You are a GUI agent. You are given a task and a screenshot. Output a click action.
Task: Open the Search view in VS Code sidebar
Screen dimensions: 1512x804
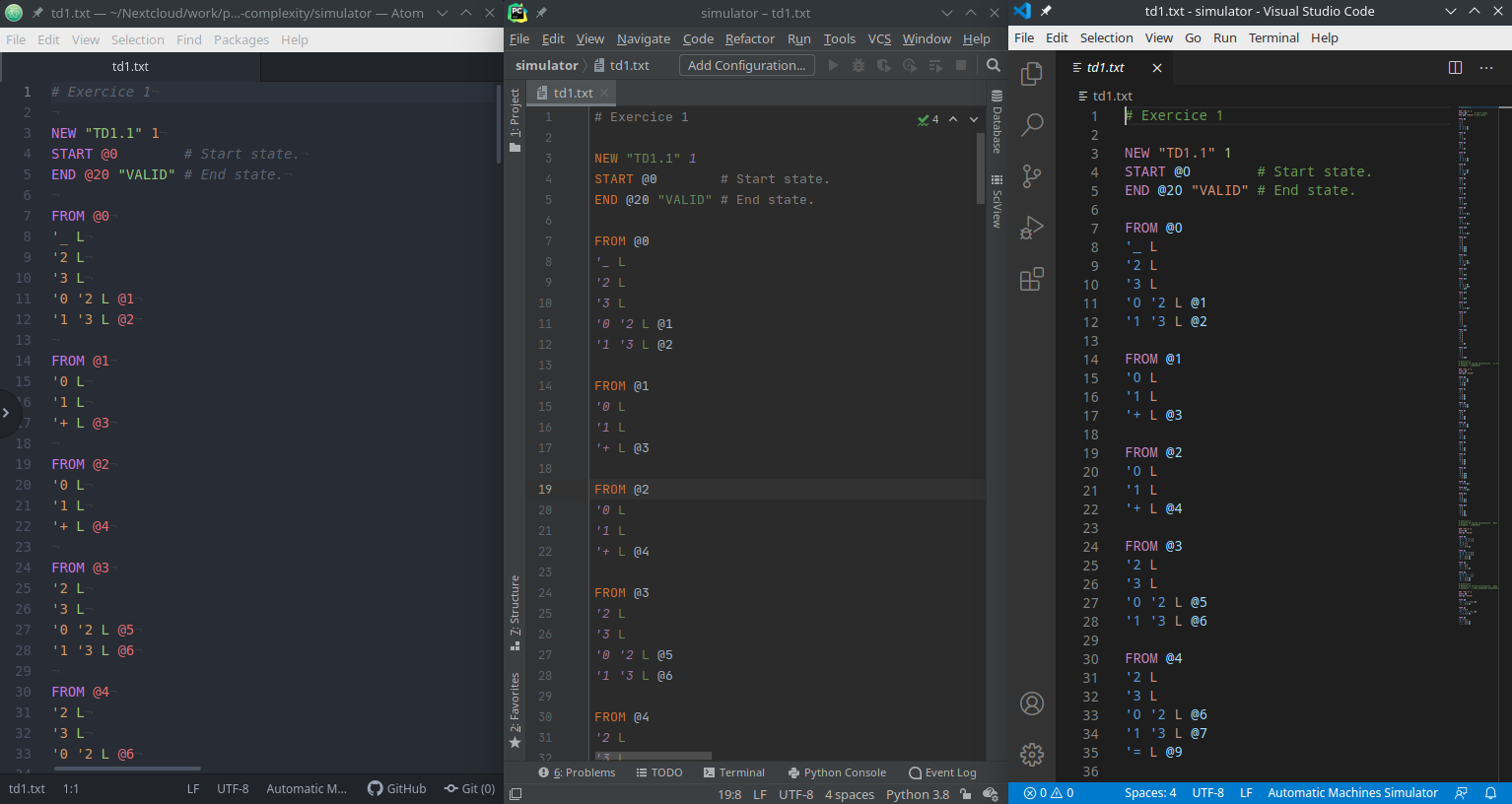coord(1031,125)
